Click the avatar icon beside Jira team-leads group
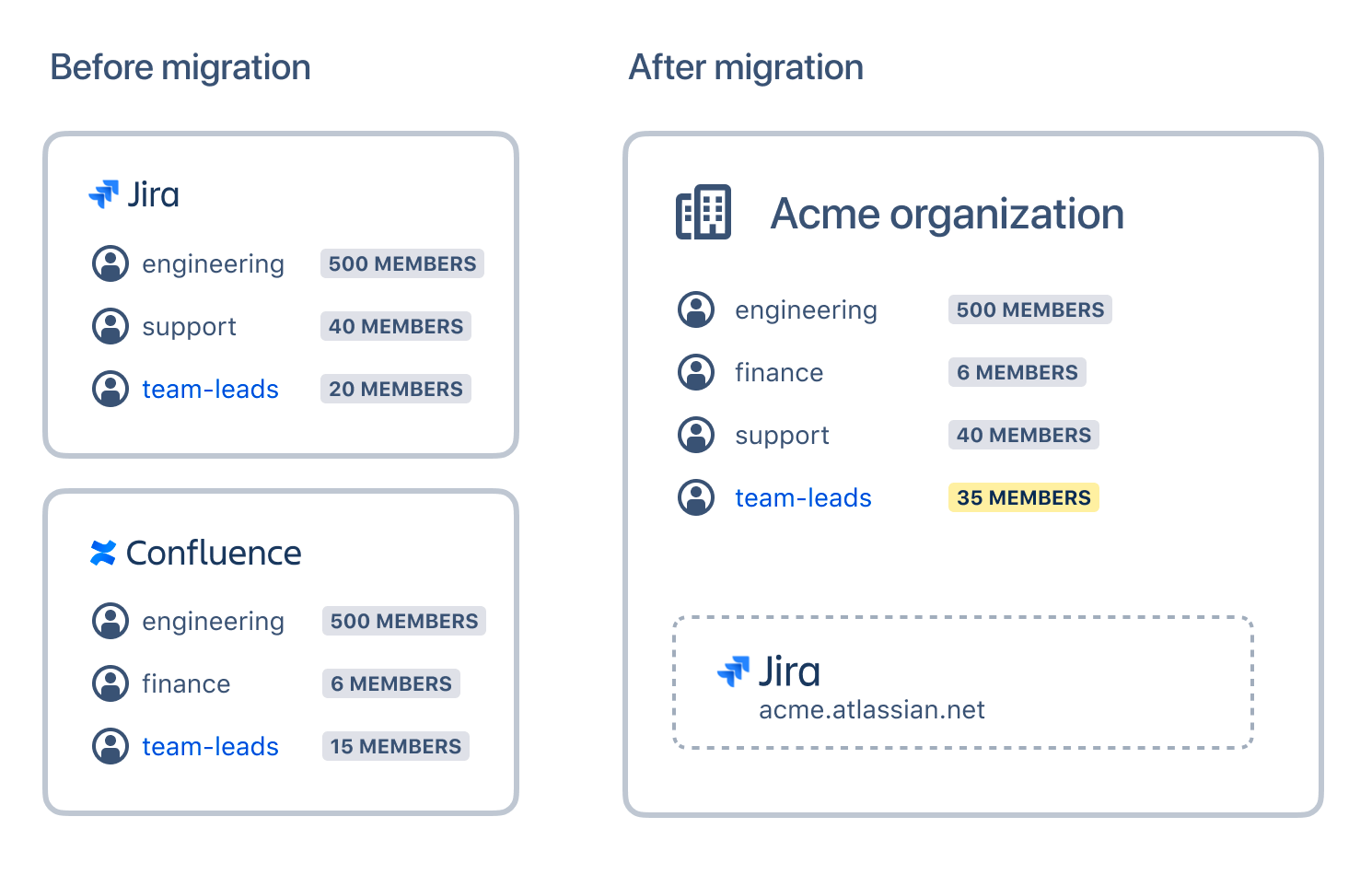This screenshot has width=1372, height=875. [x=110, y=389]
